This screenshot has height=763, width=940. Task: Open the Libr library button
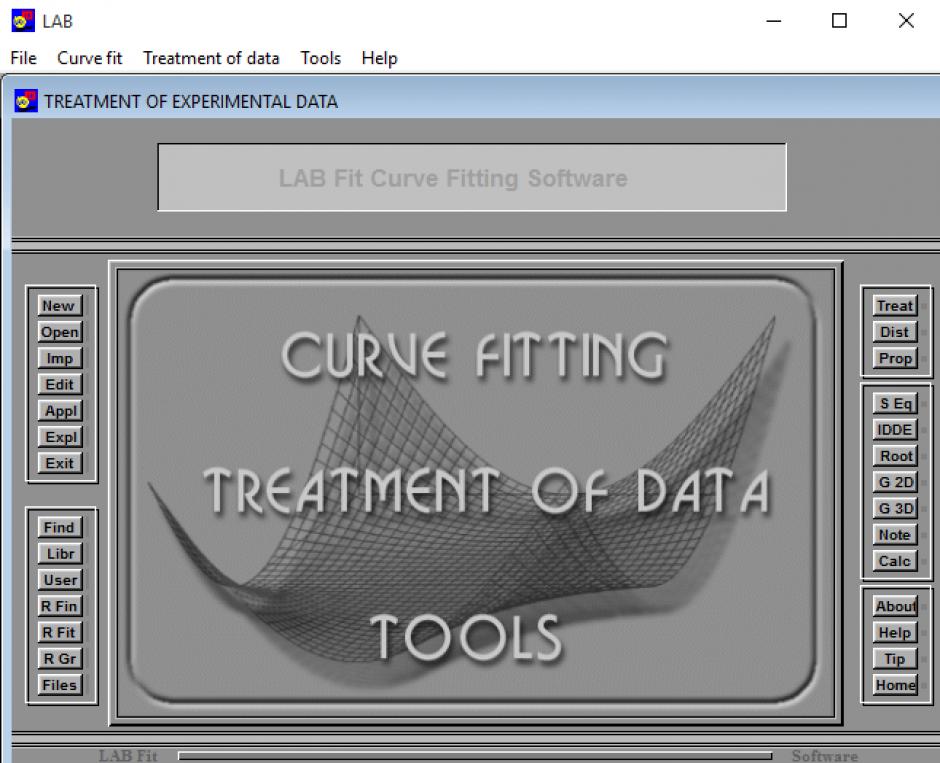coord(59,554)
